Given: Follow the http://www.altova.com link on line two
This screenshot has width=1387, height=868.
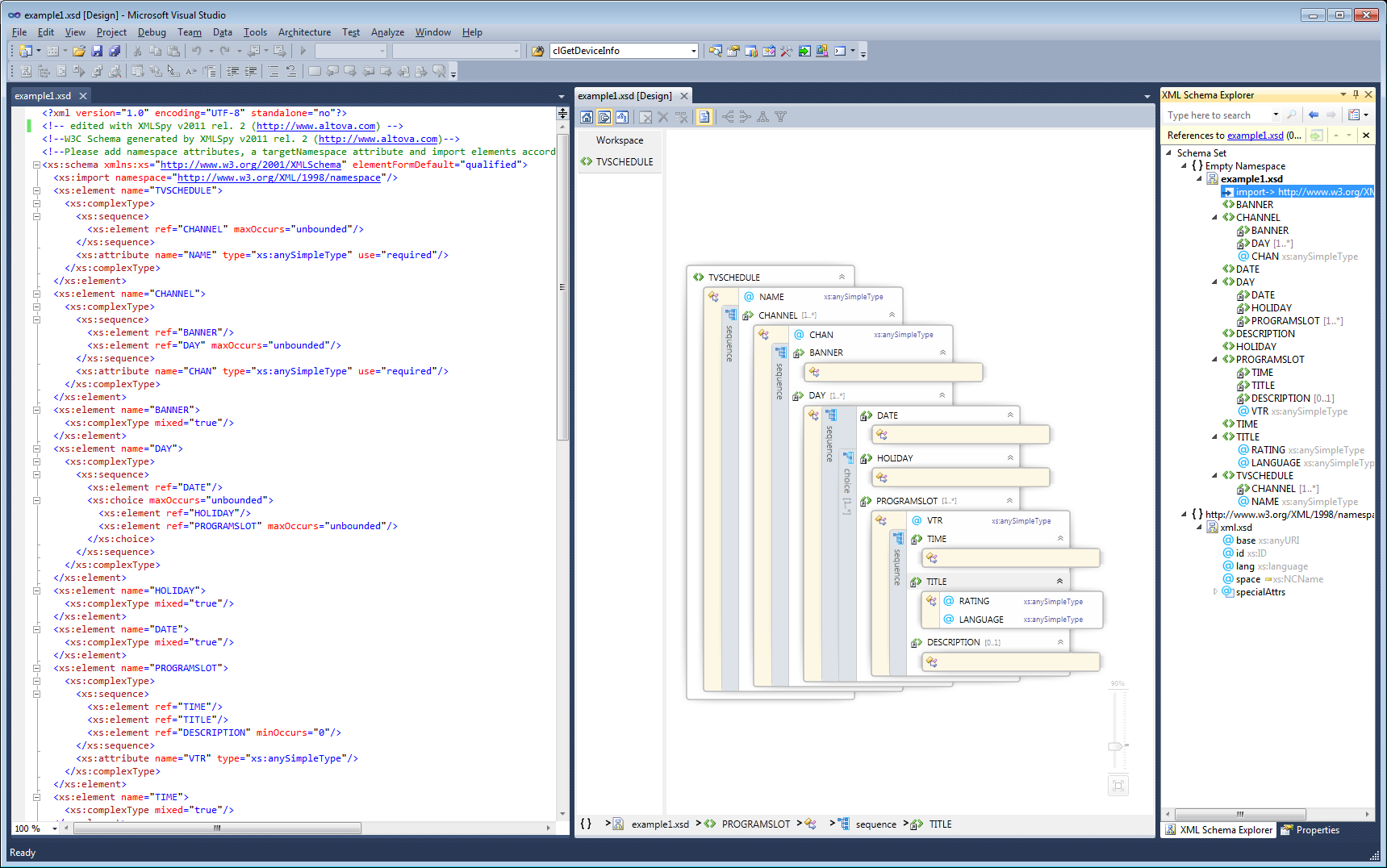Looking at the screenshot, I should 315,126.
